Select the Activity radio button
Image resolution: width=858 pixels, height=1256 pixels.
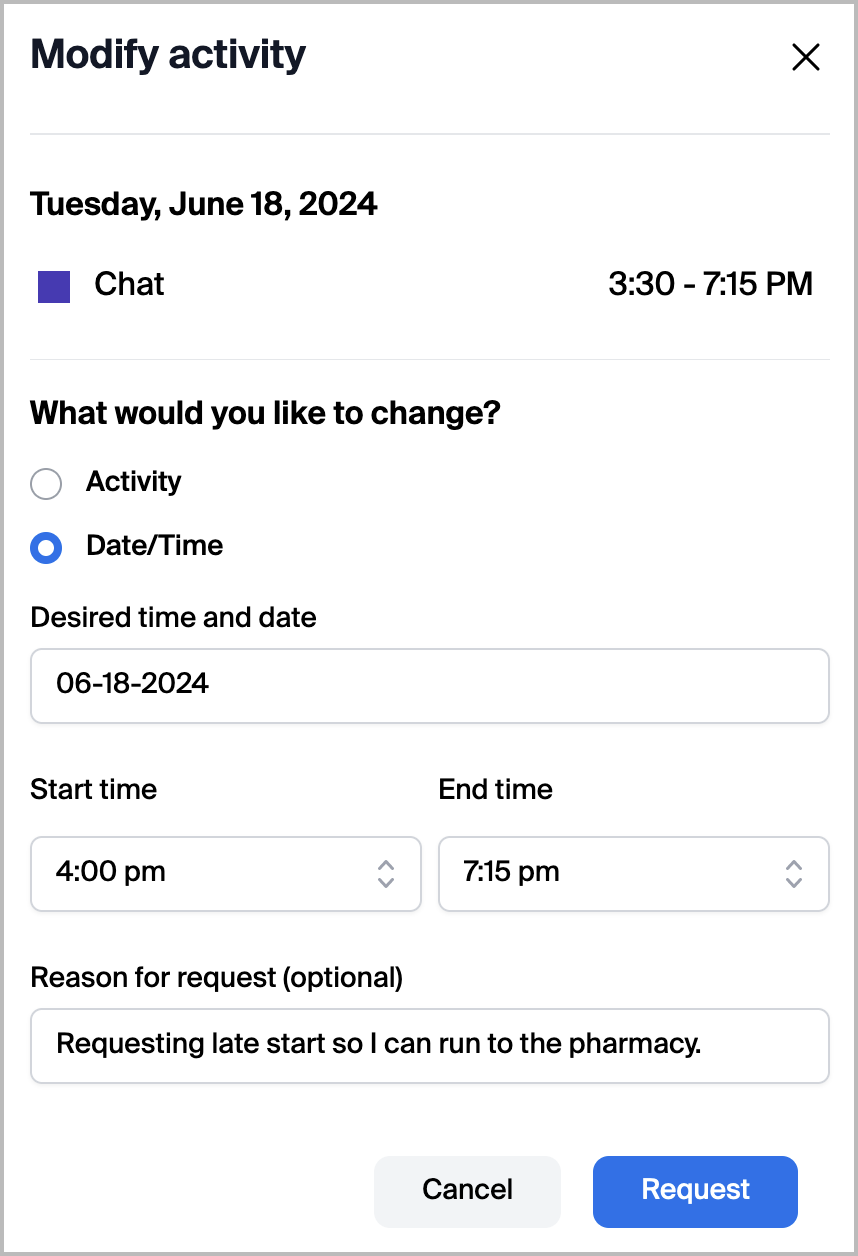coord(46,484)
